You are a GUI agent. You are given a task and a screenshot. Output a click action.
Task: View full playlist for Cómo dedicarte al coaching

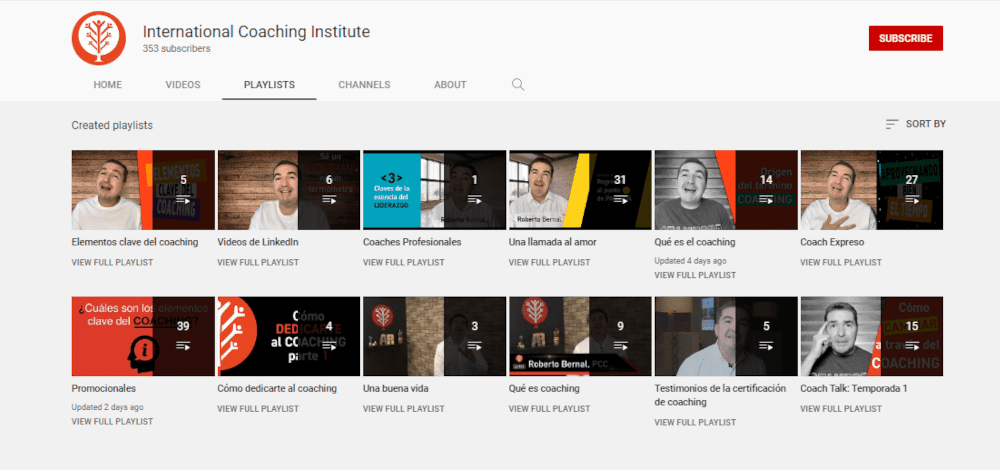[258, 408]
